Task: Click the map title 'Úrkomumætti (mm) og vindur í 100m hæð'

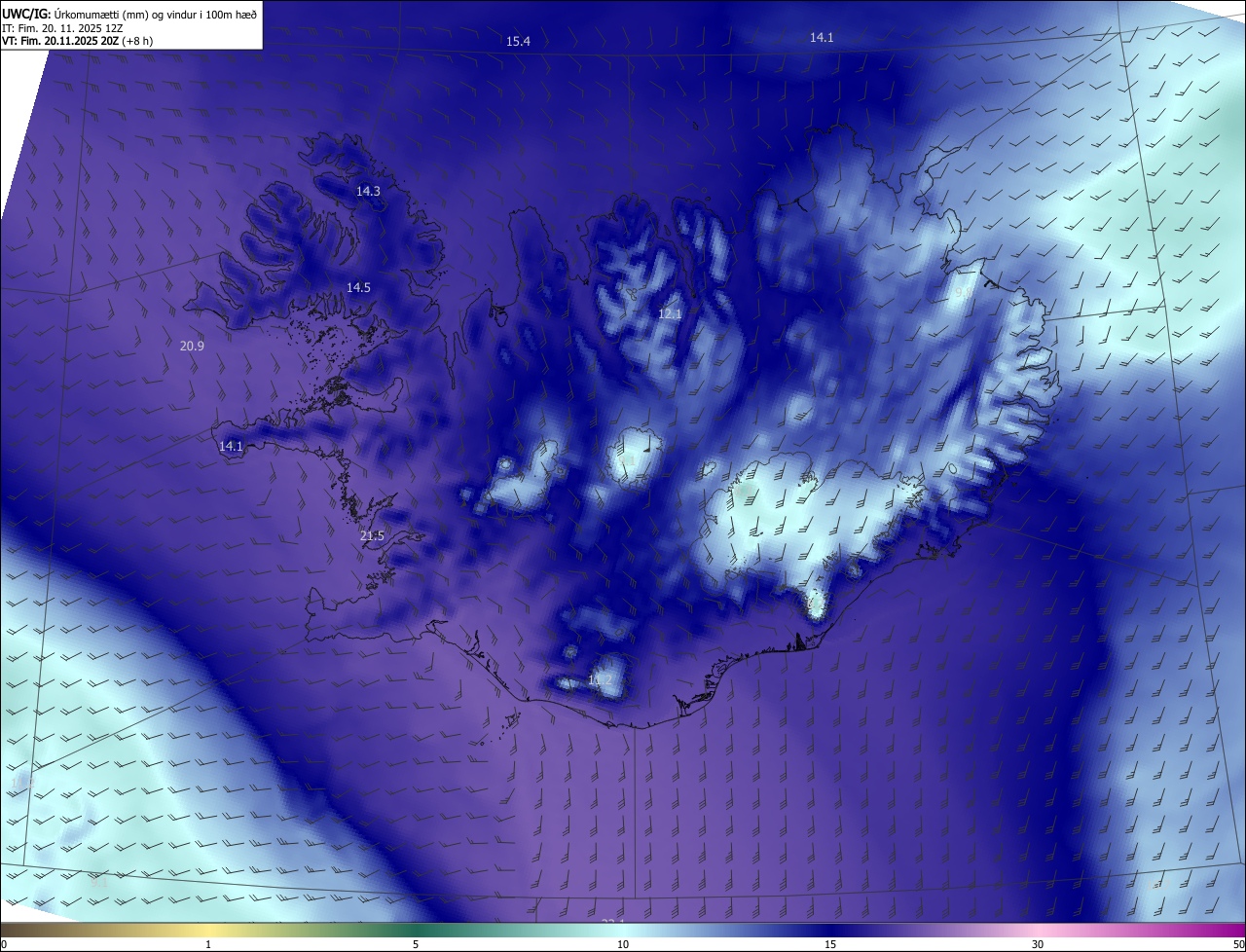Action: (x=158, y=13)
